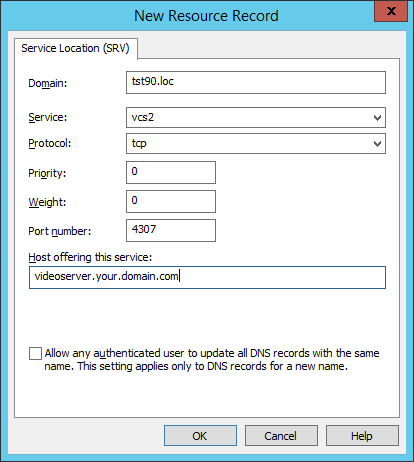The width and height of the screenshot is (414, 462).
Task: Click into the Priority input field
Action: click(x=171, y=172)
